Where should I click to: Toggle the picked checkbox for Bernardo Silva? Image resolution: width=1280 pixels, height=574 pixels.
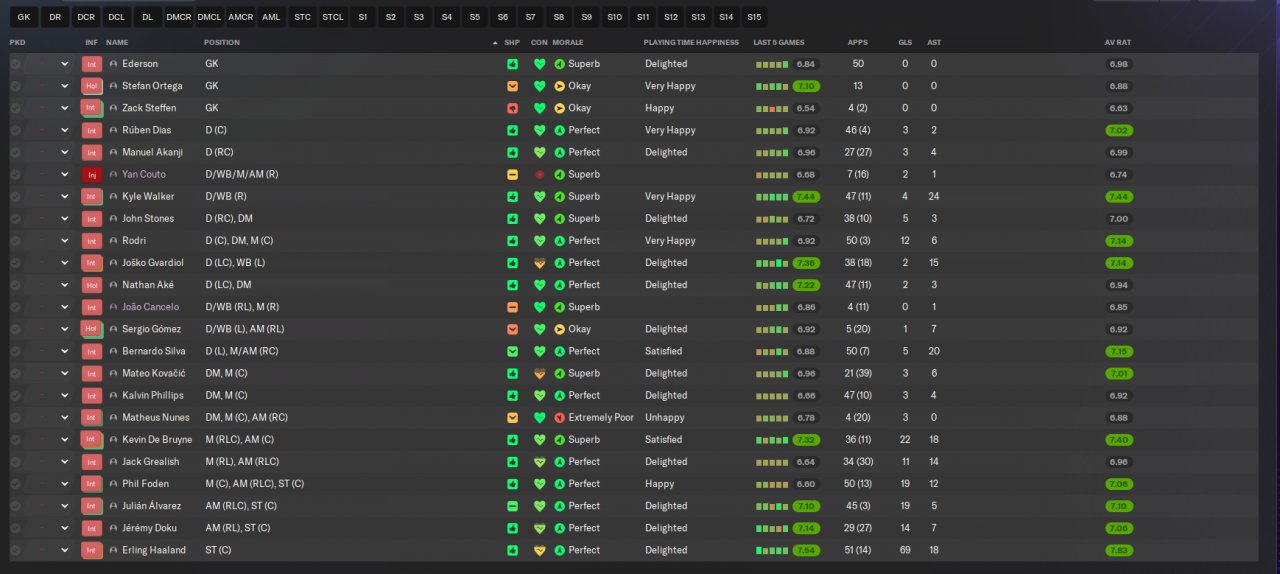[x=15, y=351]
